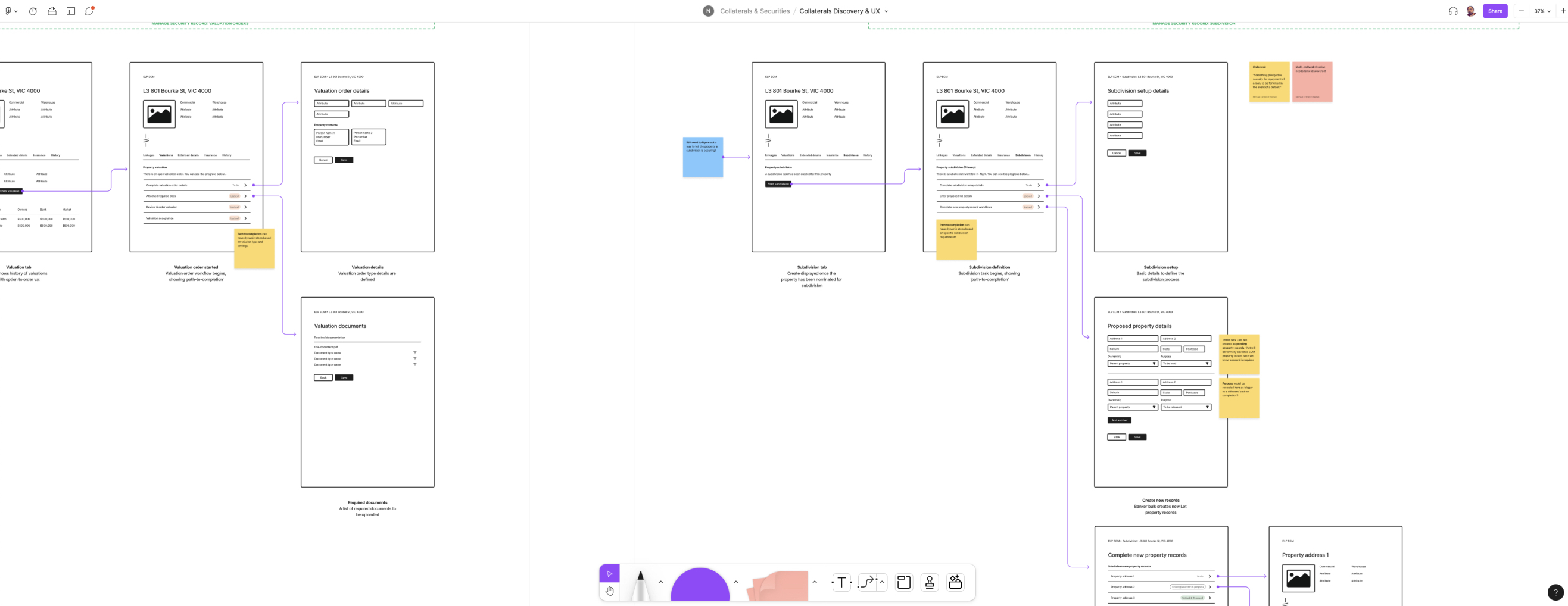This screenshot has width=1568, height=606.
Task: Open the user avatar menu
Action: [1470, 11]
